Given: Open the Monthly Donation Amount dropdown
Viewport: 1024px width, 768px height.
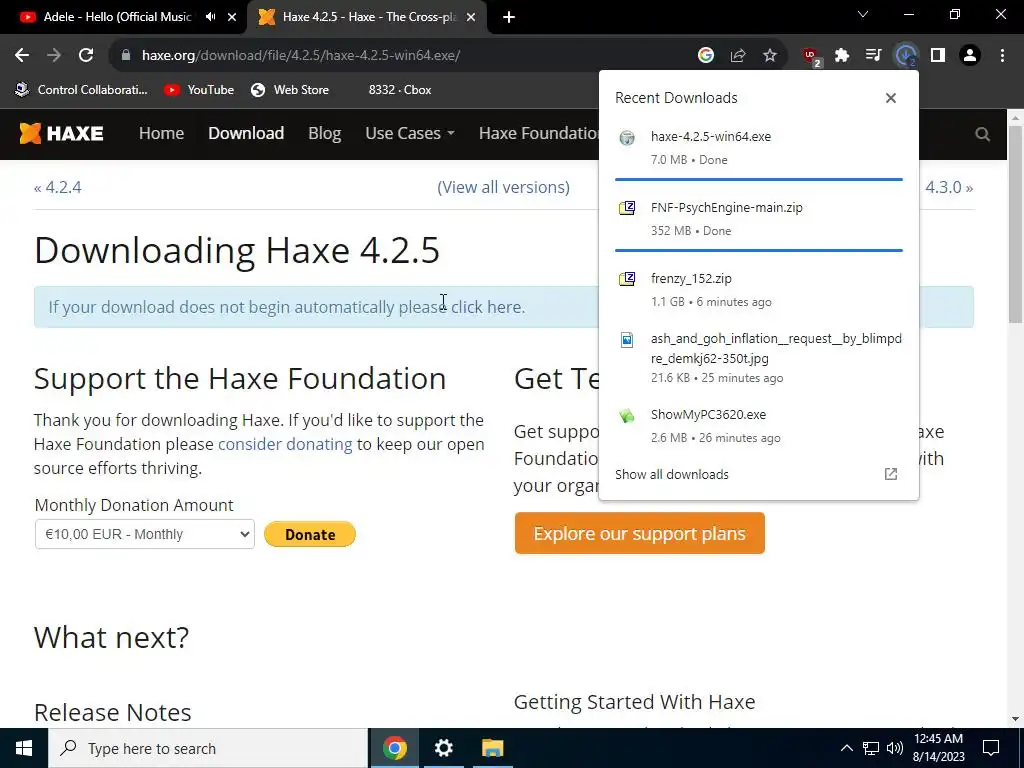Looking at the screenshot, I should [144, 534].
